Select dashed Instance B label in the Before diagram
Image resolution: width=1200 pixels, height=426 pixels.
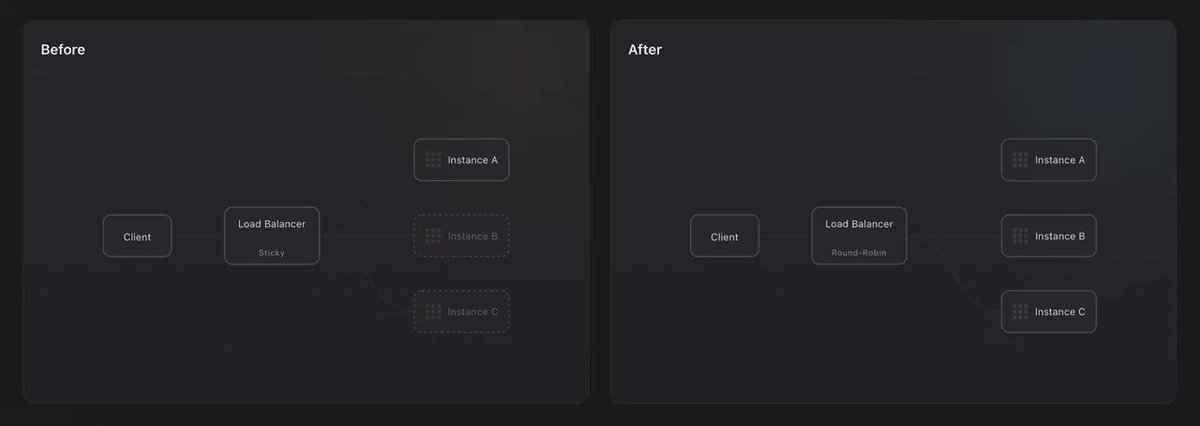tap(473, 236)
